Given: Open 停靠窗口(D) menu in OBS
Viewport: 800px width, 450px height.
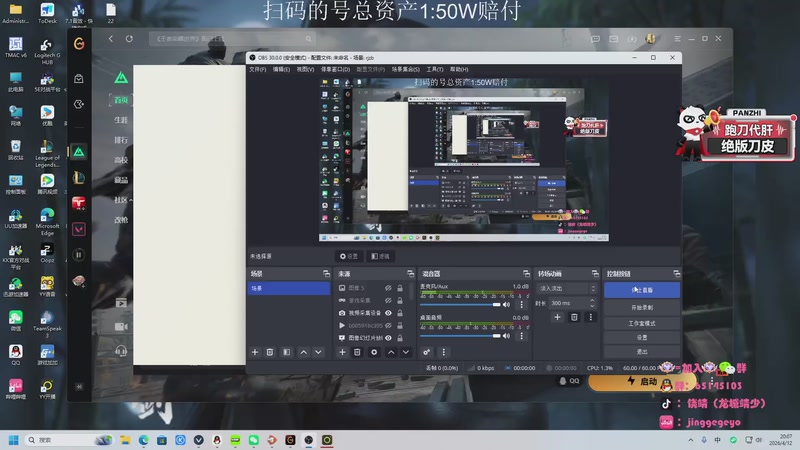Looking at the screenshot, I should [335, 69].
